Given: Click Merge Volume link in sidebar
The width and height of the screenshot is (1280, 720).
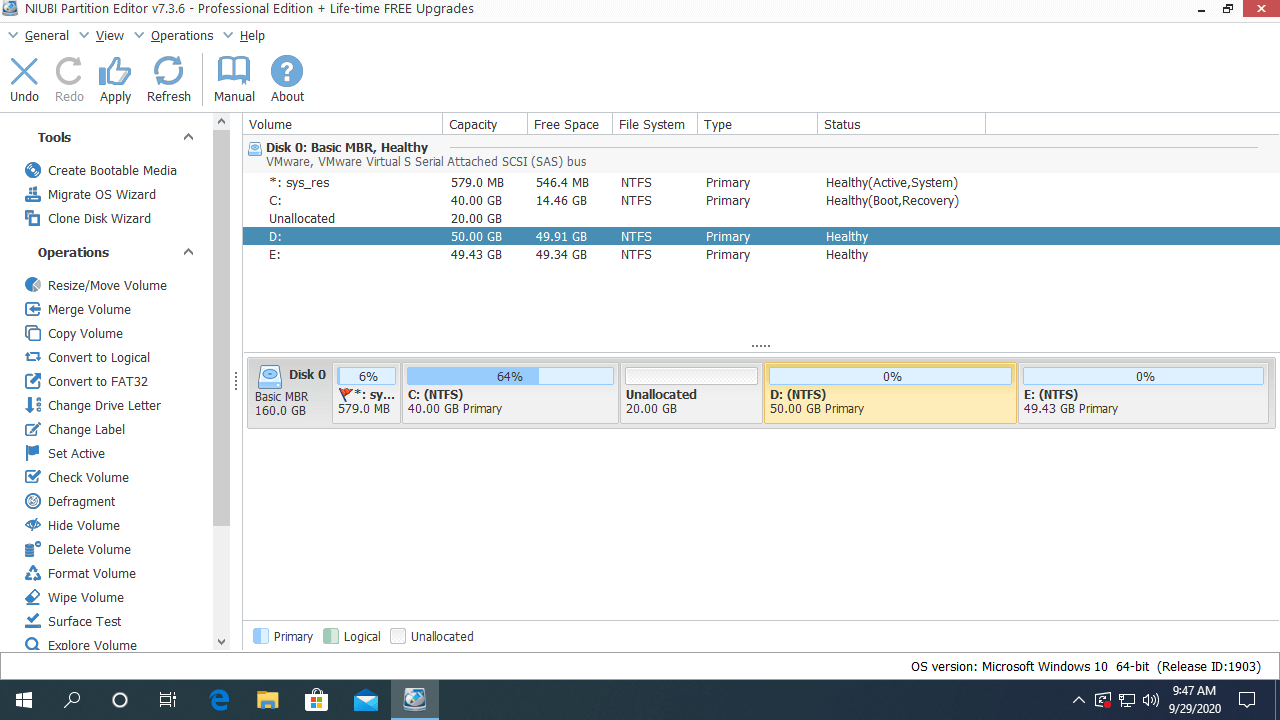Looking at the screenshot, I should [x=89, y=309].
